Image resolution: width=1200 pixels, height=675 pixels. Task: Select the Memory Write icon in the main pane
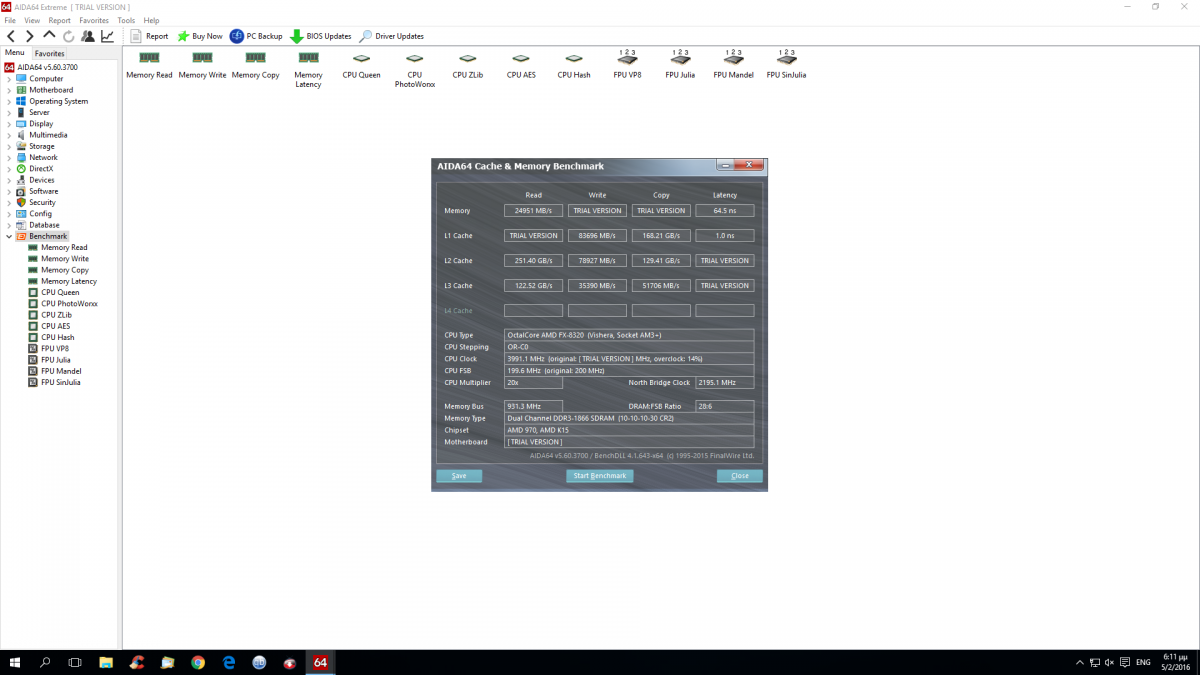[202, 65]
